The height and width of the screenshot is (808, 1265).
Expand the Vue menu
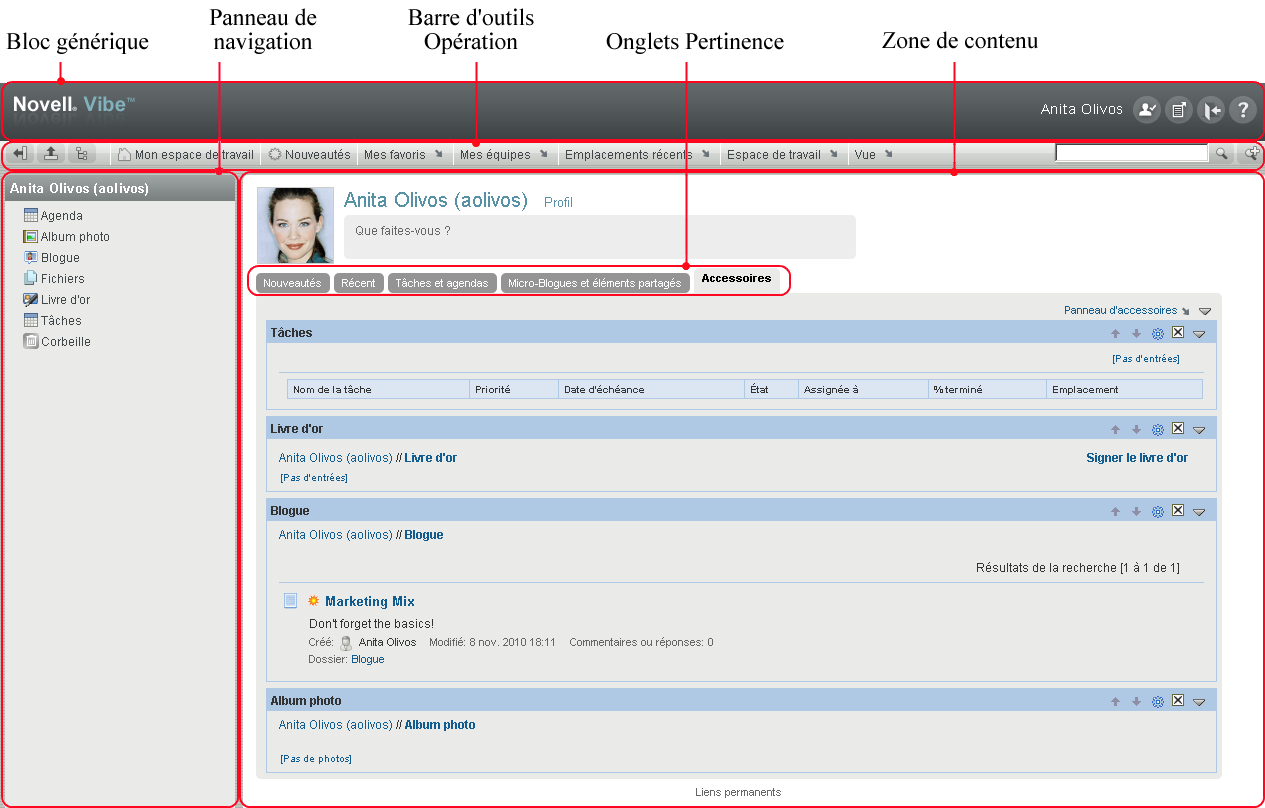[x=873, y=155]
